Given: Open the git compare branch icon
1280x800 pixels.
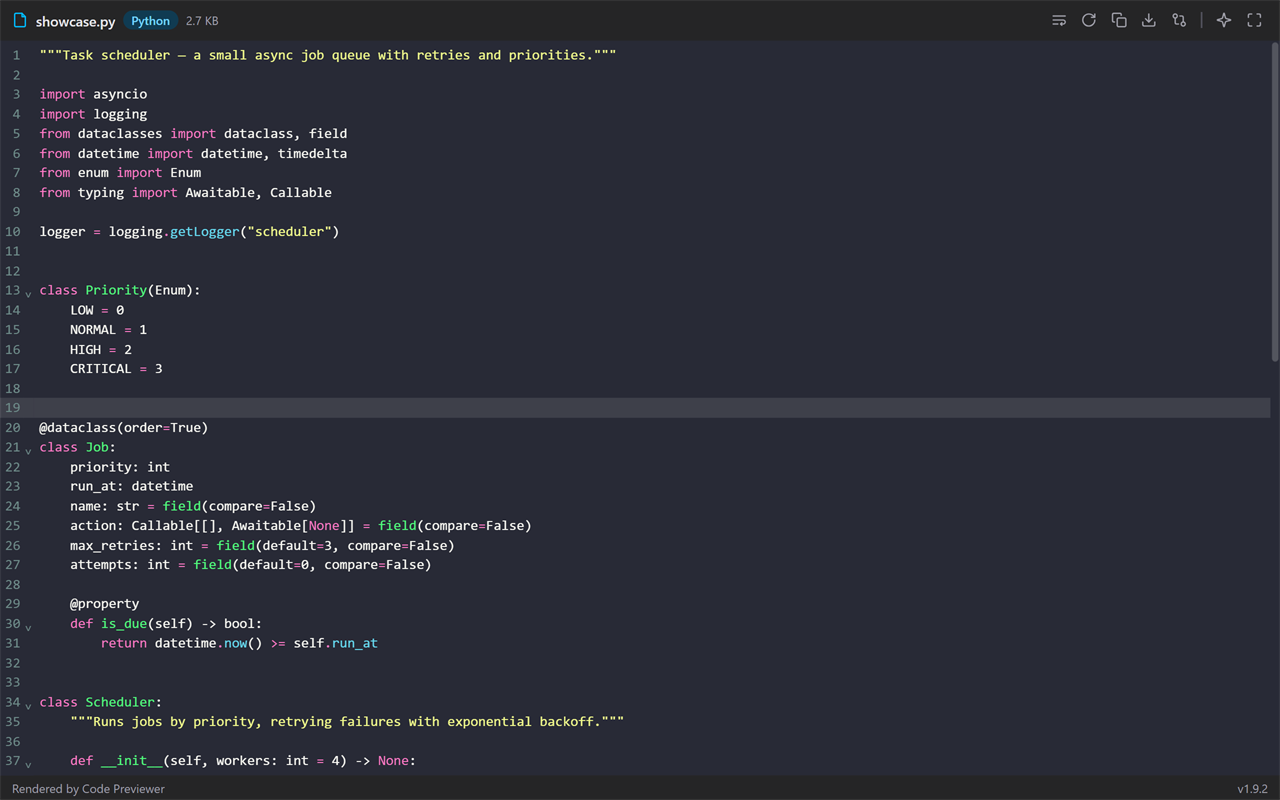Looking at the screenshot, I should (1179, 20).
